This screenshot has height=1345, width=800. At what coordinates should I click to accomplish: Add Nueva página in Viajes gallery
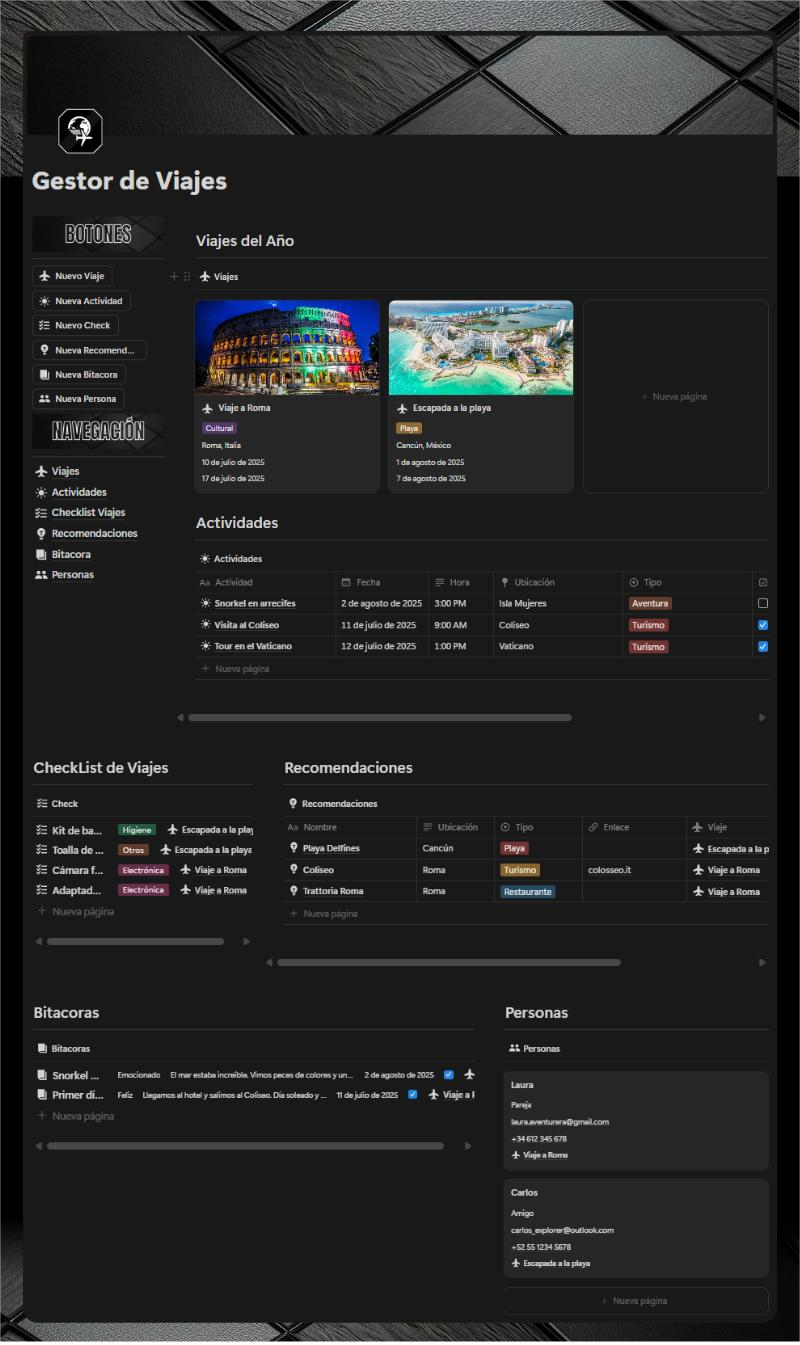click(x=675, y=397)
